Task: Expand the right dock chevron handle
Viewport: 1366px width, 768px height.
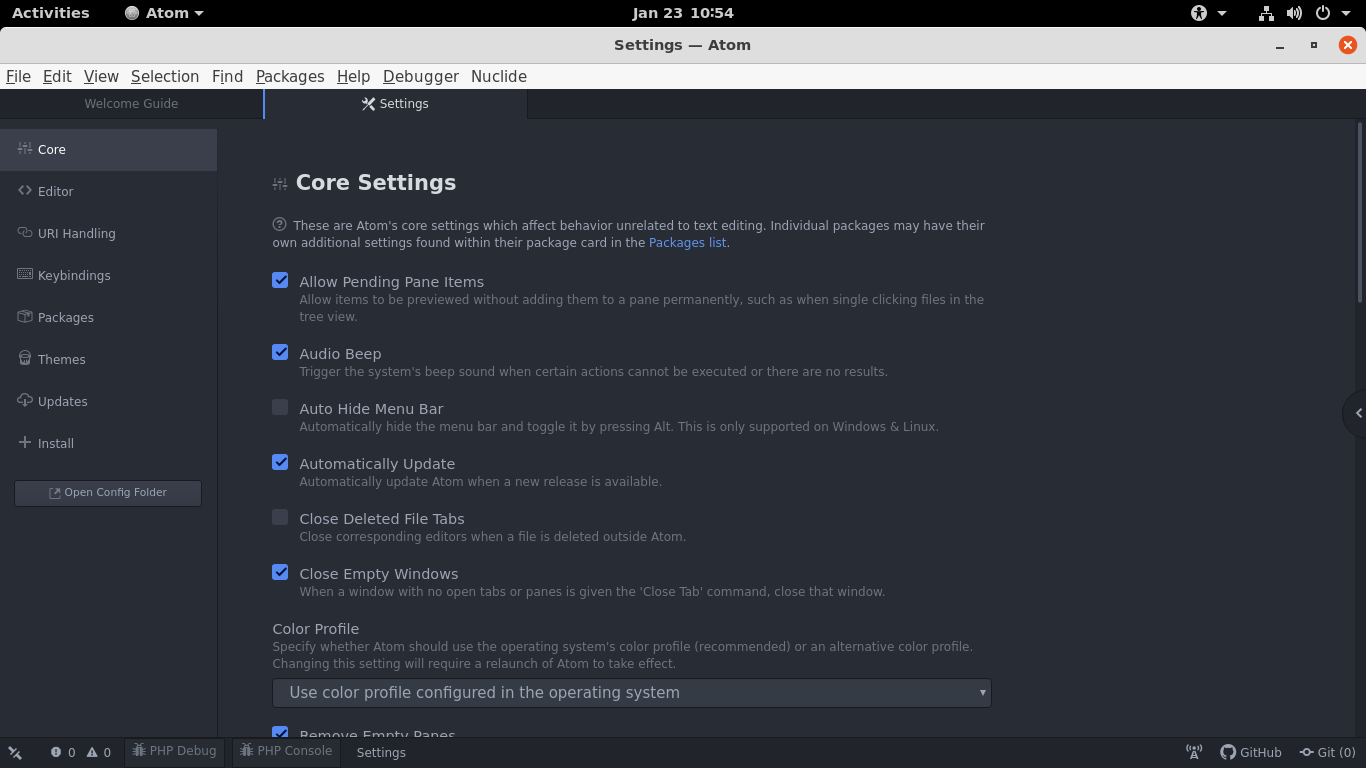Action: point(1357,413)
